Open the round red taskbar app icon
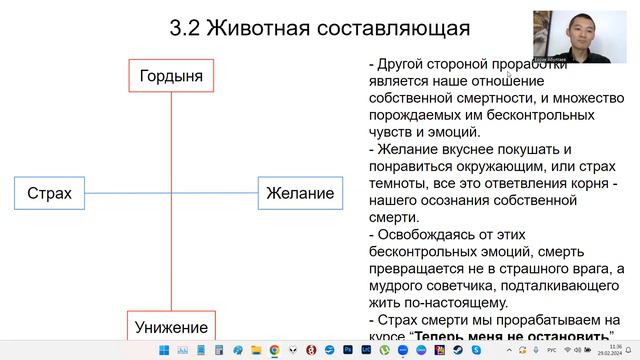The height and width of the screenshot is (360, 640). pyautogui.click(x=311, y=350)
